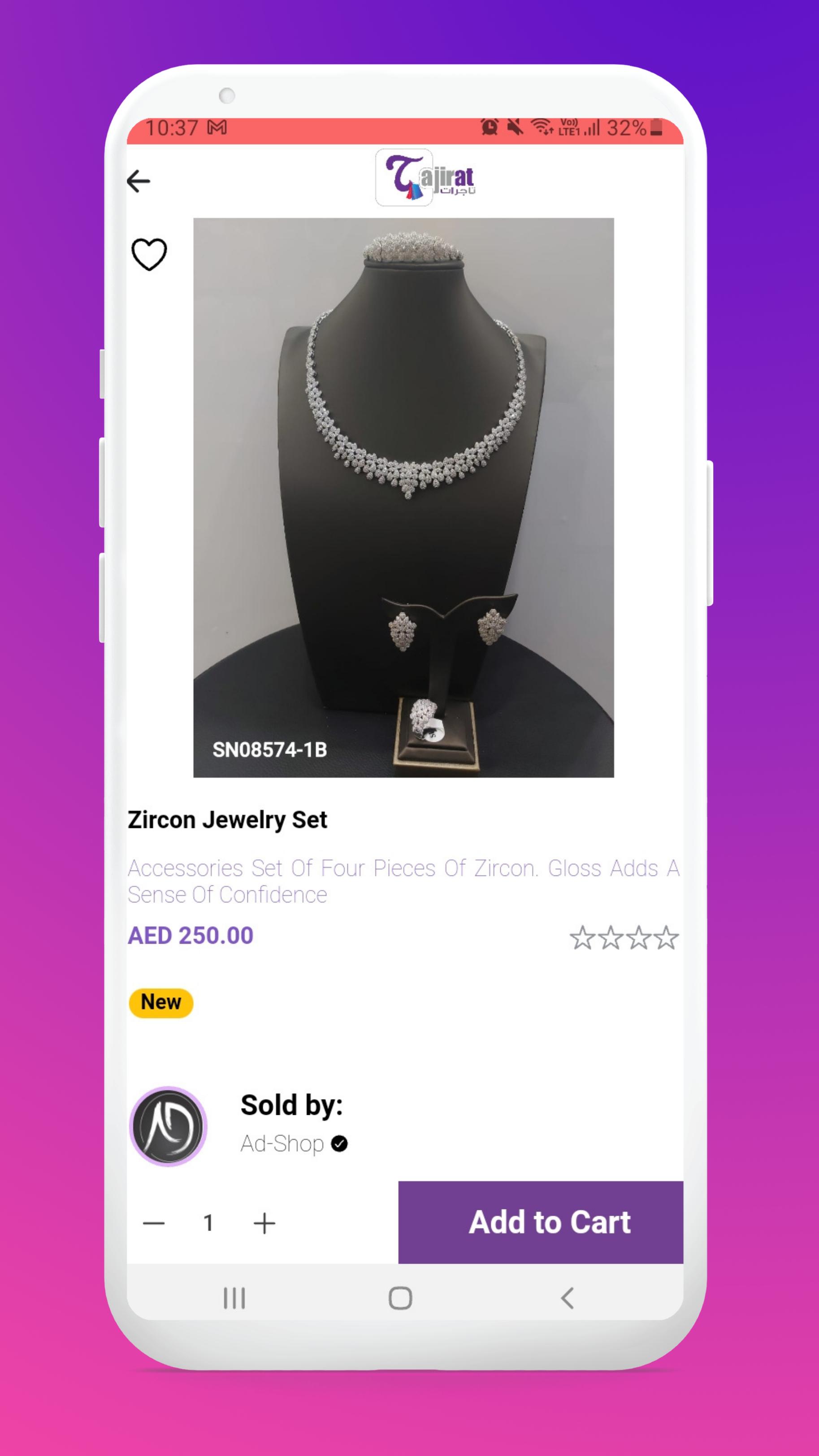
Task: Open the Ad-Shop seller name link
Action: pyautogui.click(x=282, y=1144)
